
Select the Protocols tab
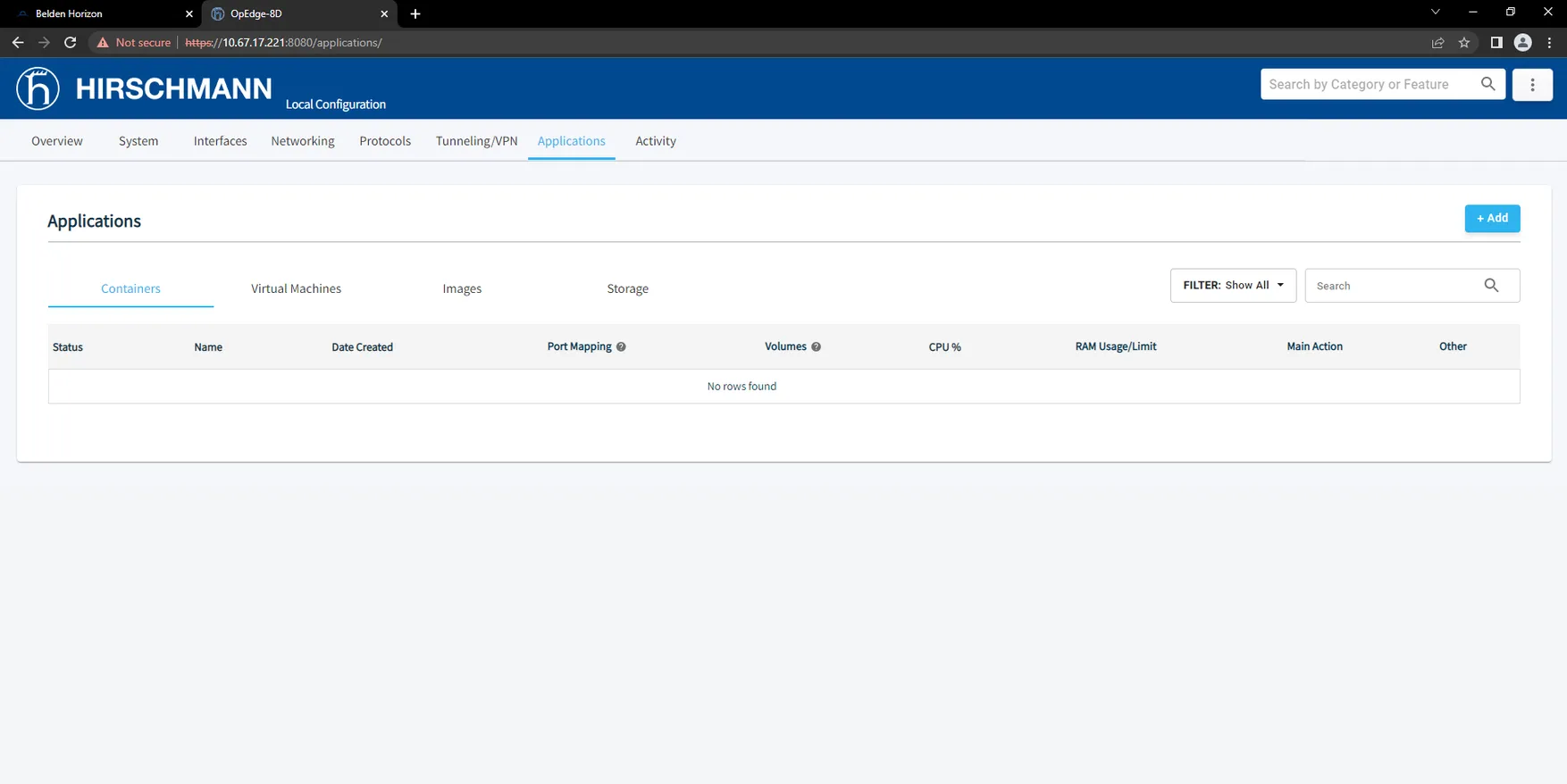(385, 141)
